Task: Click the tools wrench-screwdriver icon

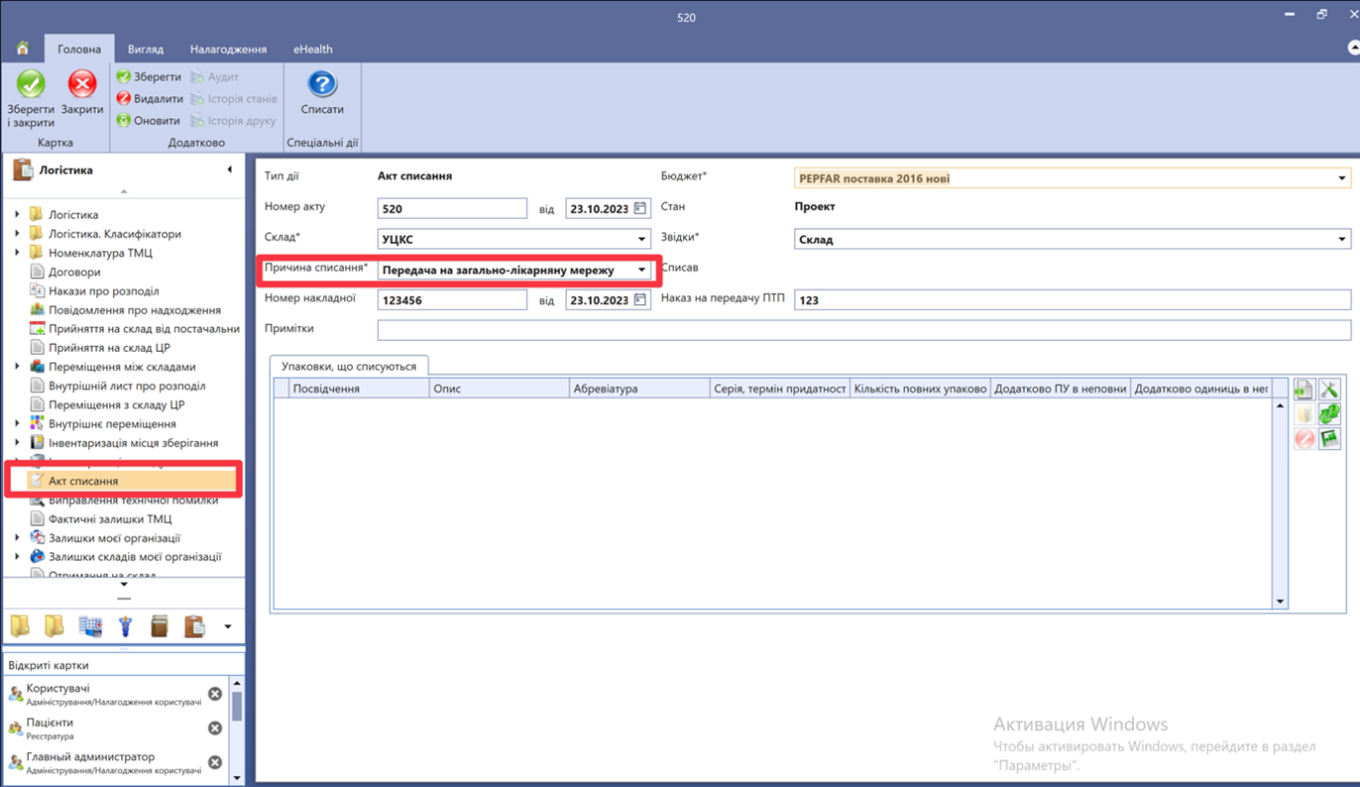Action: pos(1329,390)
